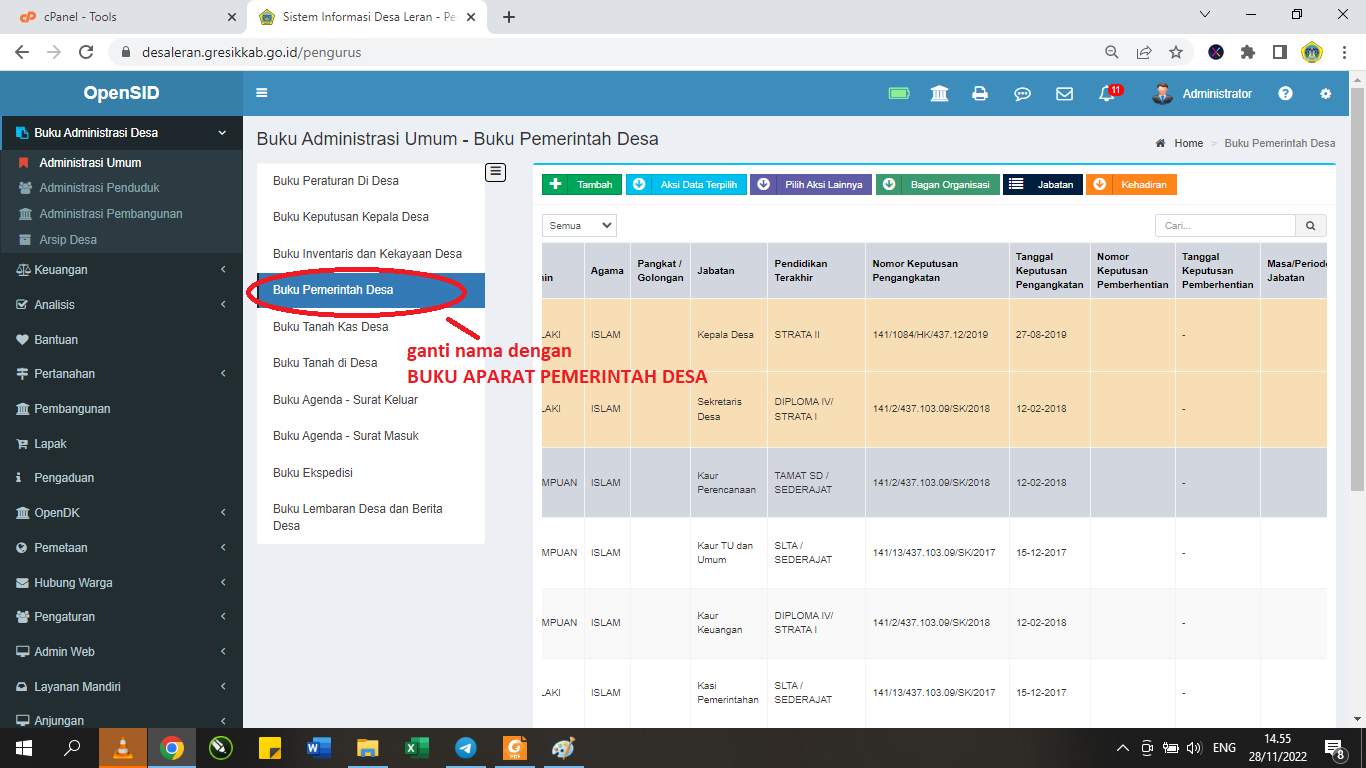Screen dimensions: 1366x768
Task: Click the building icon in the header
Action: click(939, 93)
